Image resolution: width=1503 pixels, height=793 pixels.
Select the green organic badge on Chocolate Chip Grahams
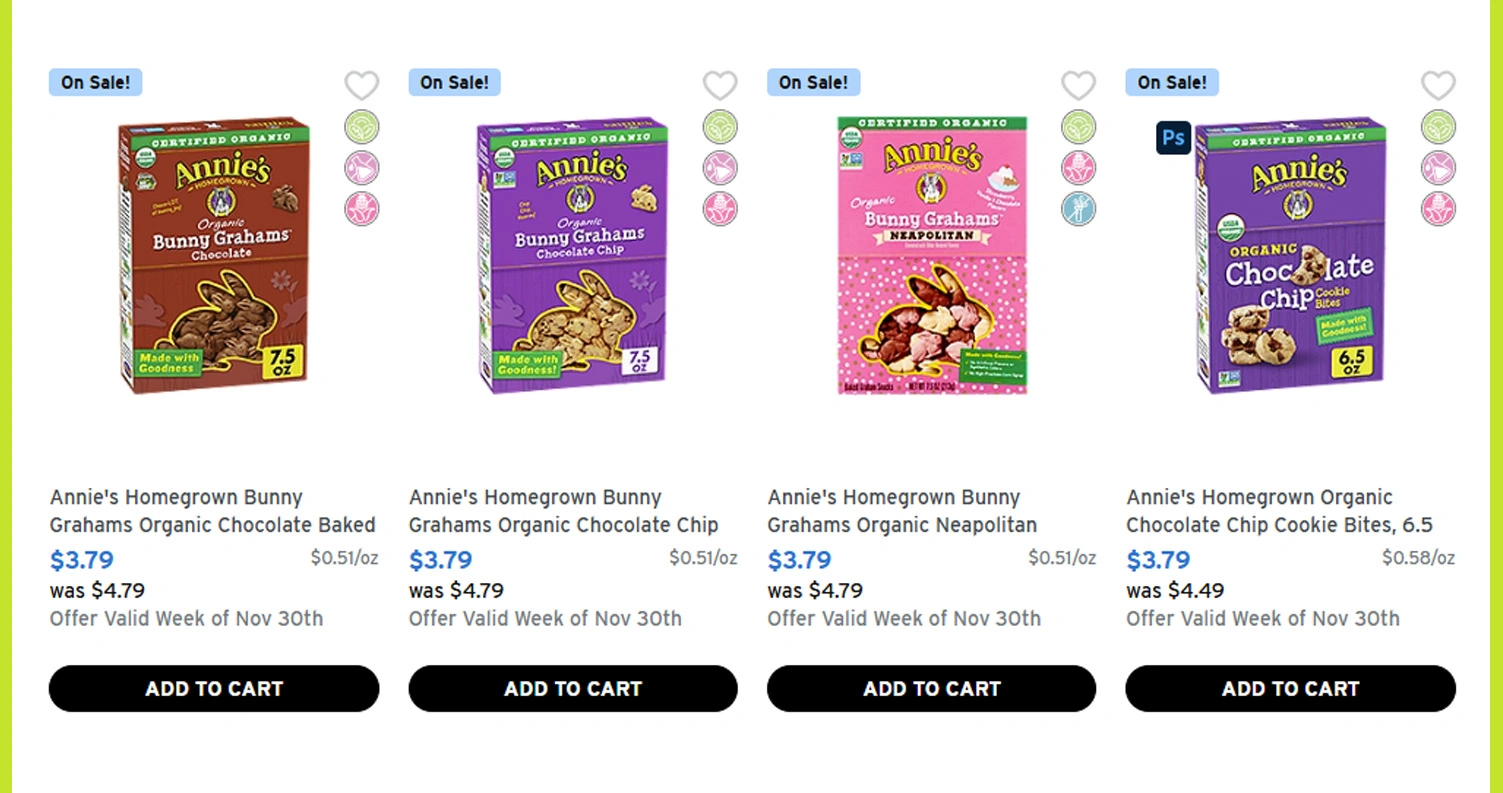pyautogui.click(x=720, y=127)
